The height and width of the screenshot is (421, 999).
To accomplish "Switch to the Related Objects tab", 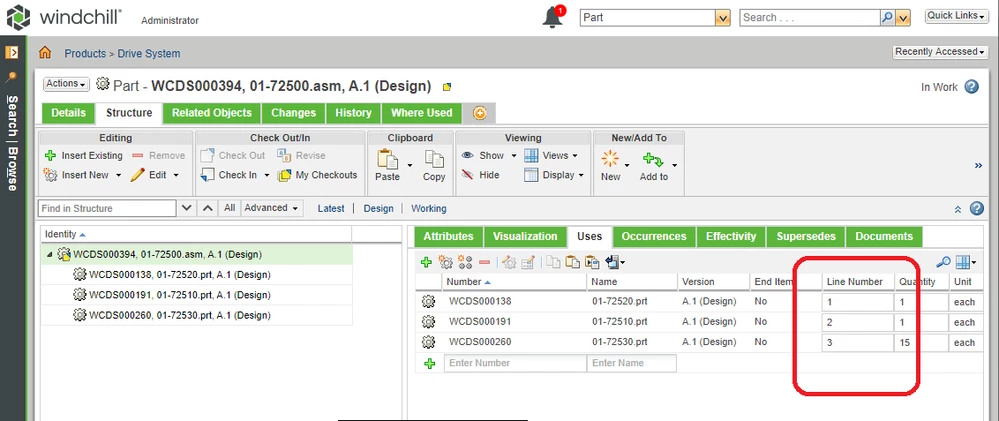I will pos(212,113).
